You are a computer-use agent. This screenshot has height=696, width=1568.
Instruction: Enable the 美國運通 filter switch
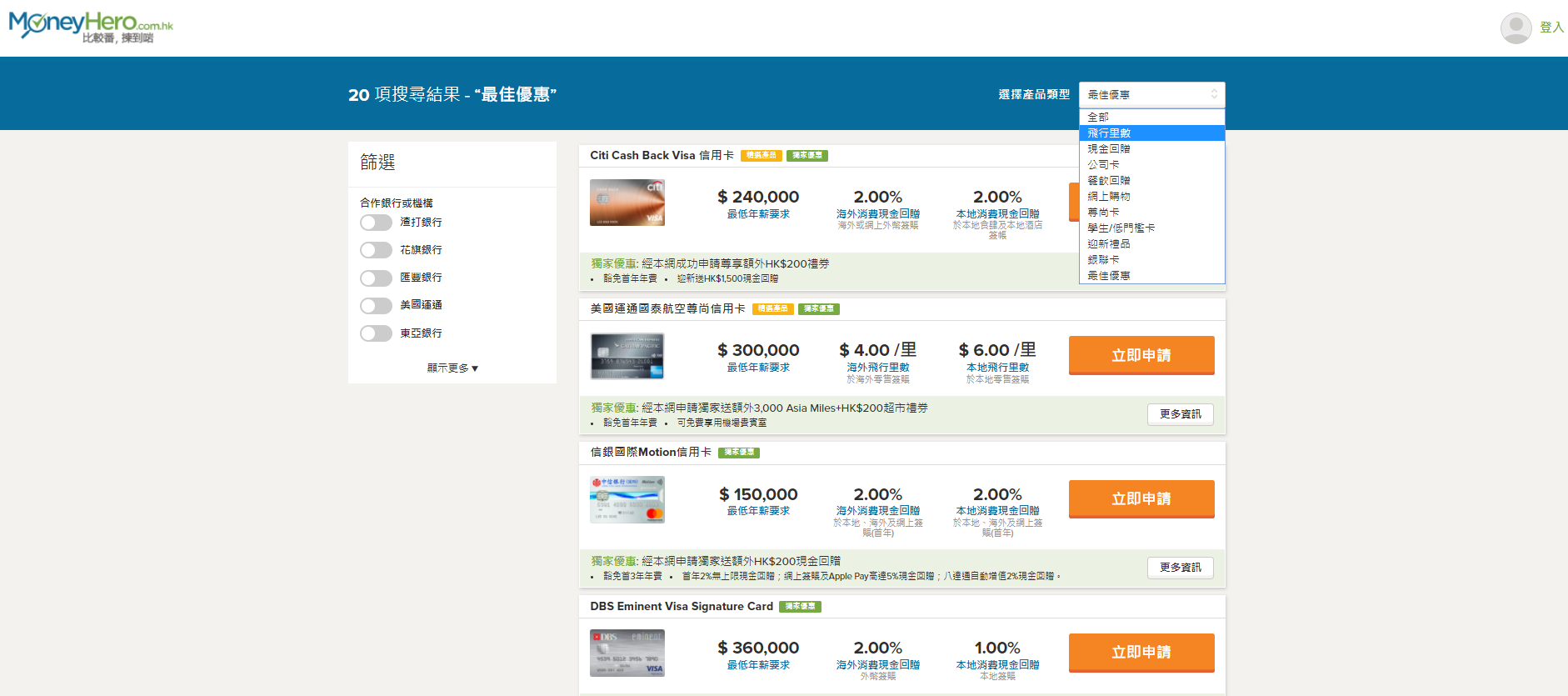(376, 306)
